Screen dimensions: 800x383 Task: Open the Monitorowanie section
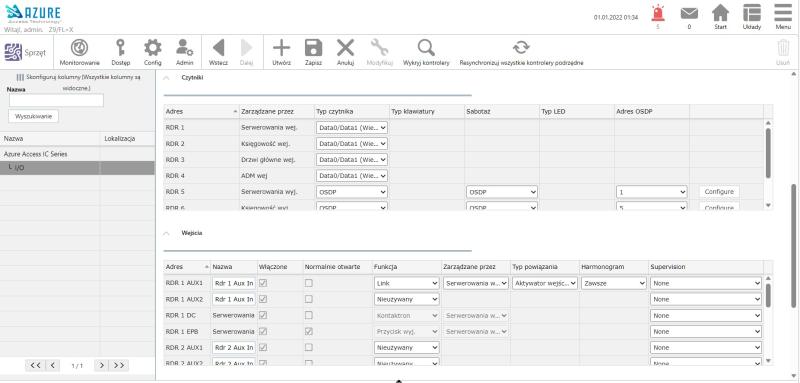tap(80, 53)
